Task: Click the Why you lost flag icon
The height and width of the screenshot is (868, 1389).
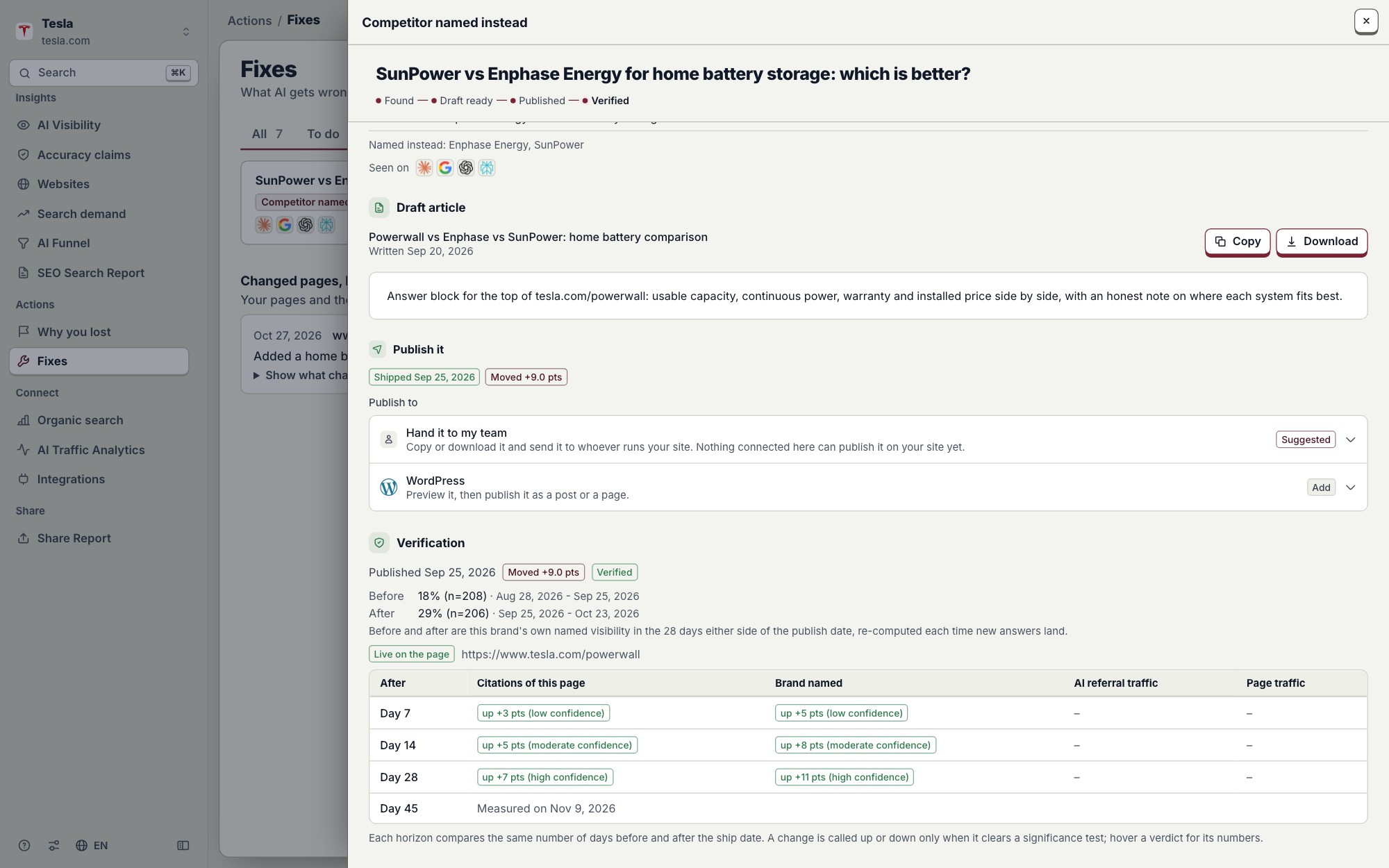Action: (x=24, y=332)
